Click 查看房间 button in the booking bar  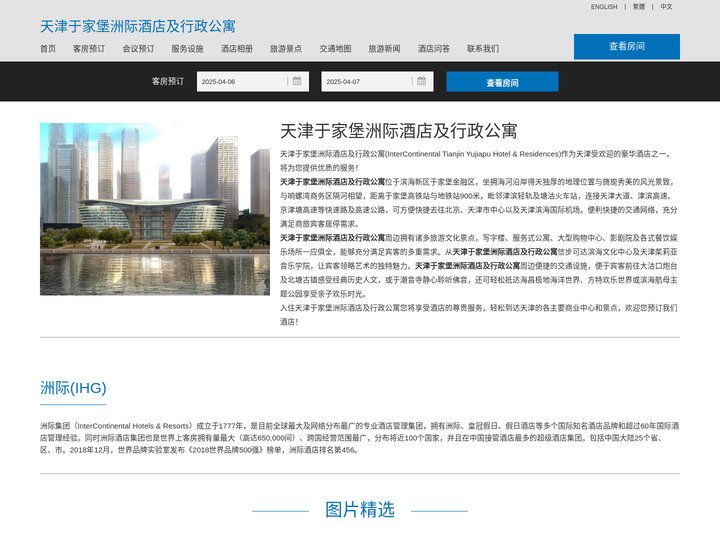(502, 82)
